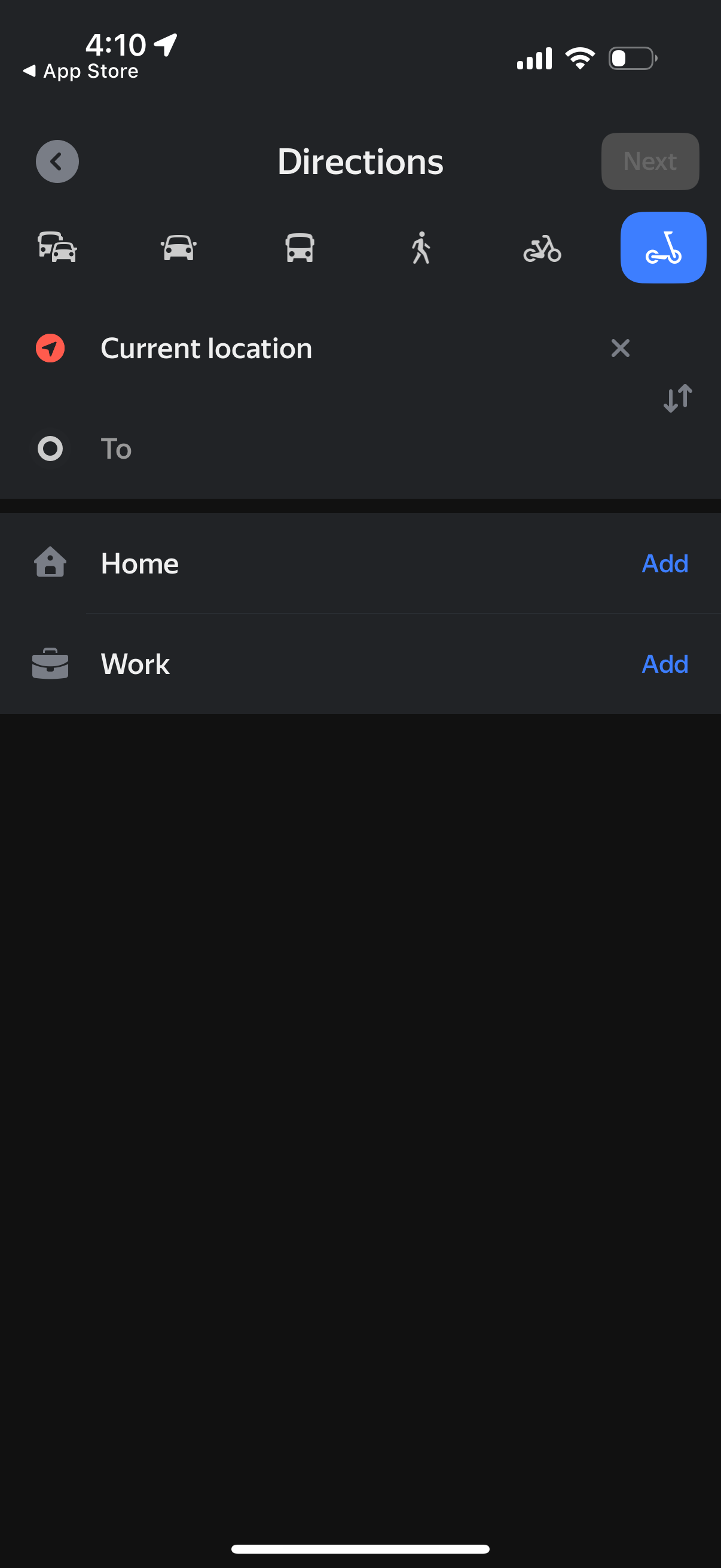Image resolution: width=721 pixels, height=1568 pixels.
Task: Open the Next routing step
Action: [649, 161]
